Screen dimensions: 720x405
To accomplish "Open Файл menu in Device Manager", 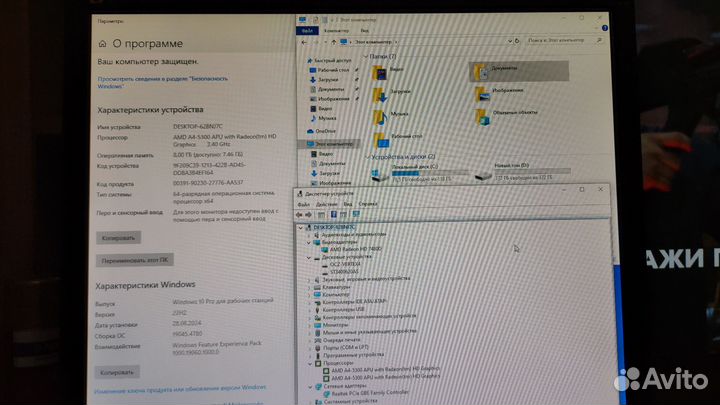I will [304, 205].
